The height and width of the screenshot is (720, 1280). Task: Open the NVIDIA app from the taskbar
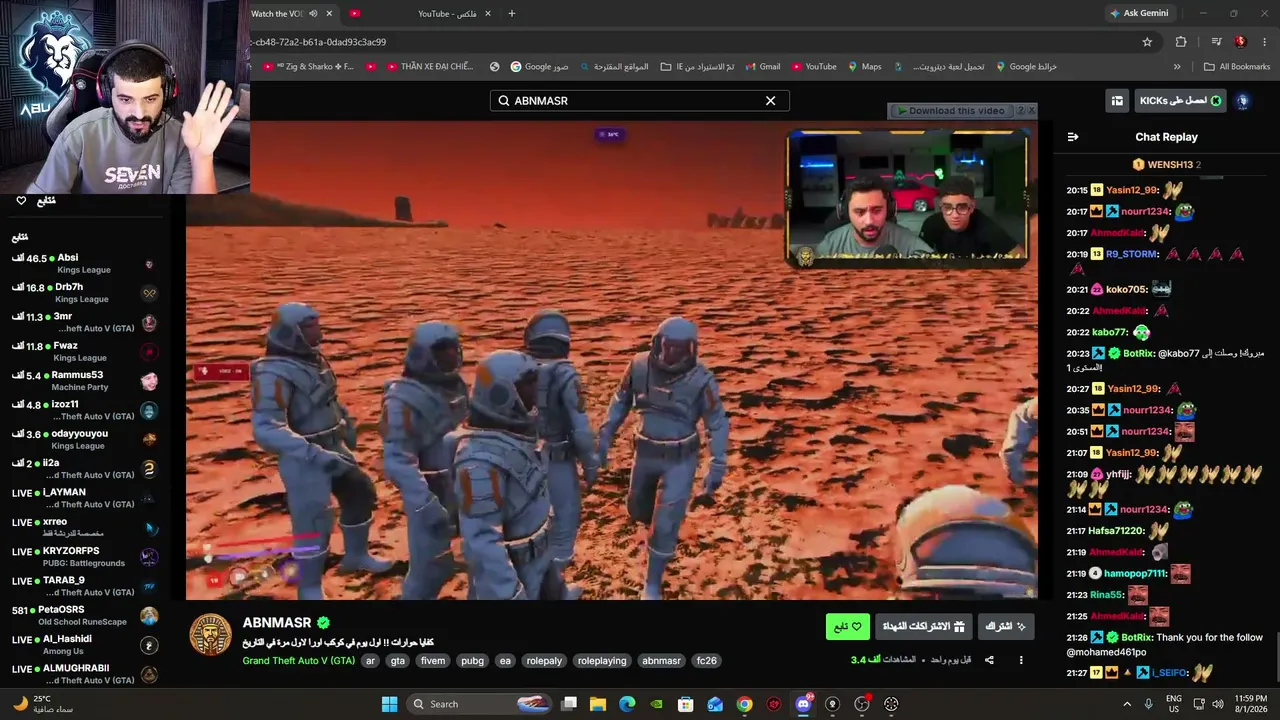click(656, 704)
